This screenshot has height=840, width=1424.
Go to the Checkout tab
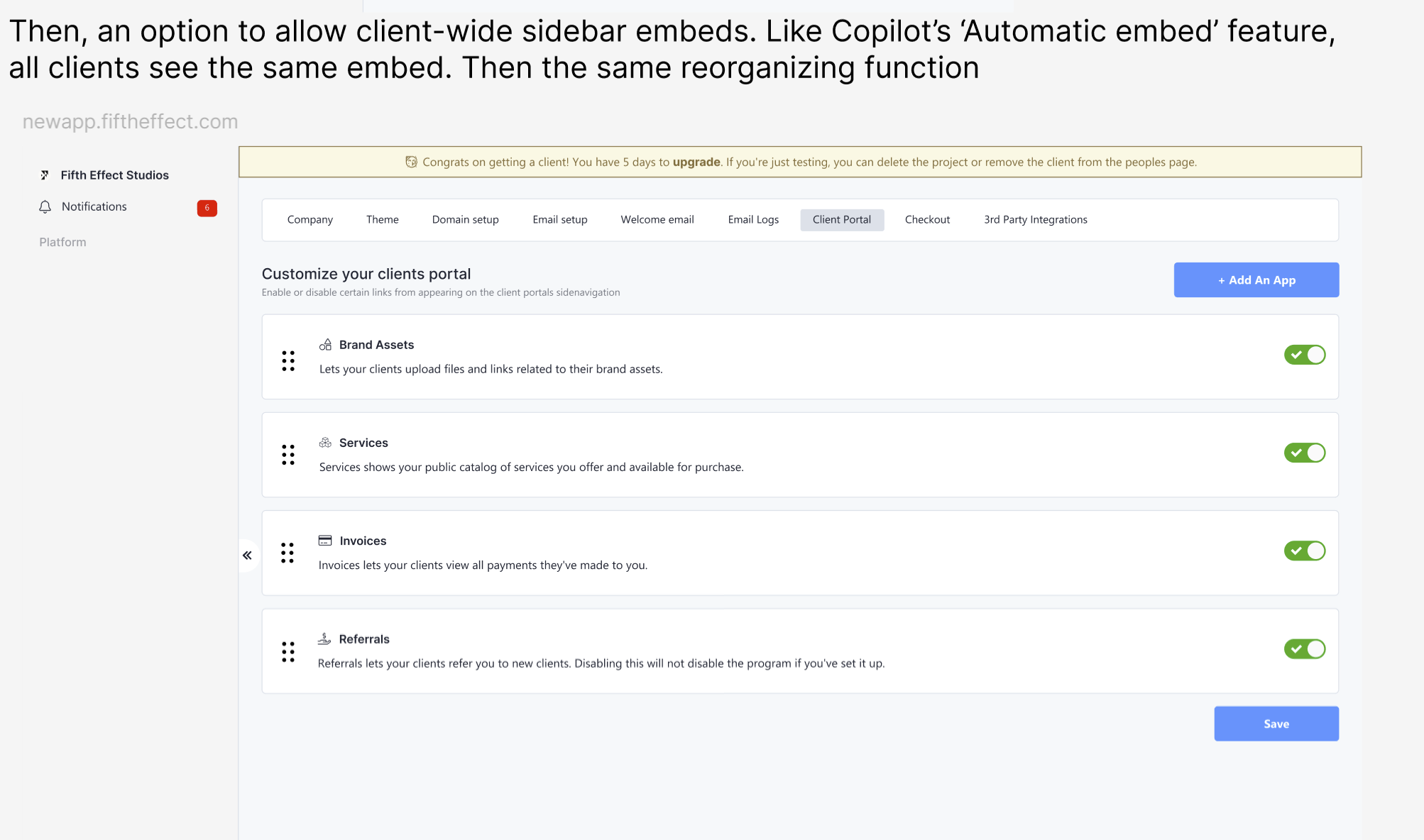click(927, 220)
